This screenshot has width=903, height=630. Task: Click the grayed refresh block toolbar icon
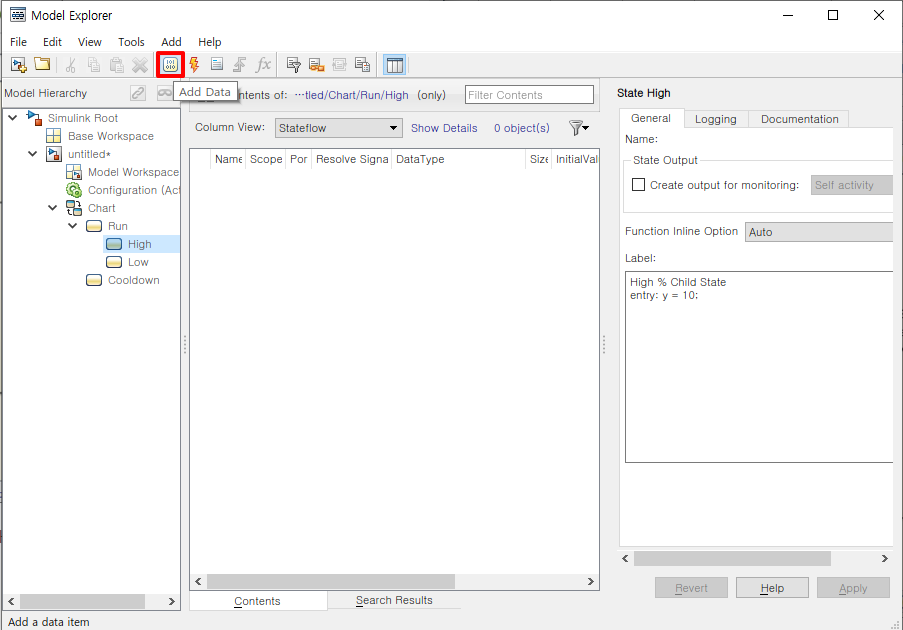tap(340, 64)
